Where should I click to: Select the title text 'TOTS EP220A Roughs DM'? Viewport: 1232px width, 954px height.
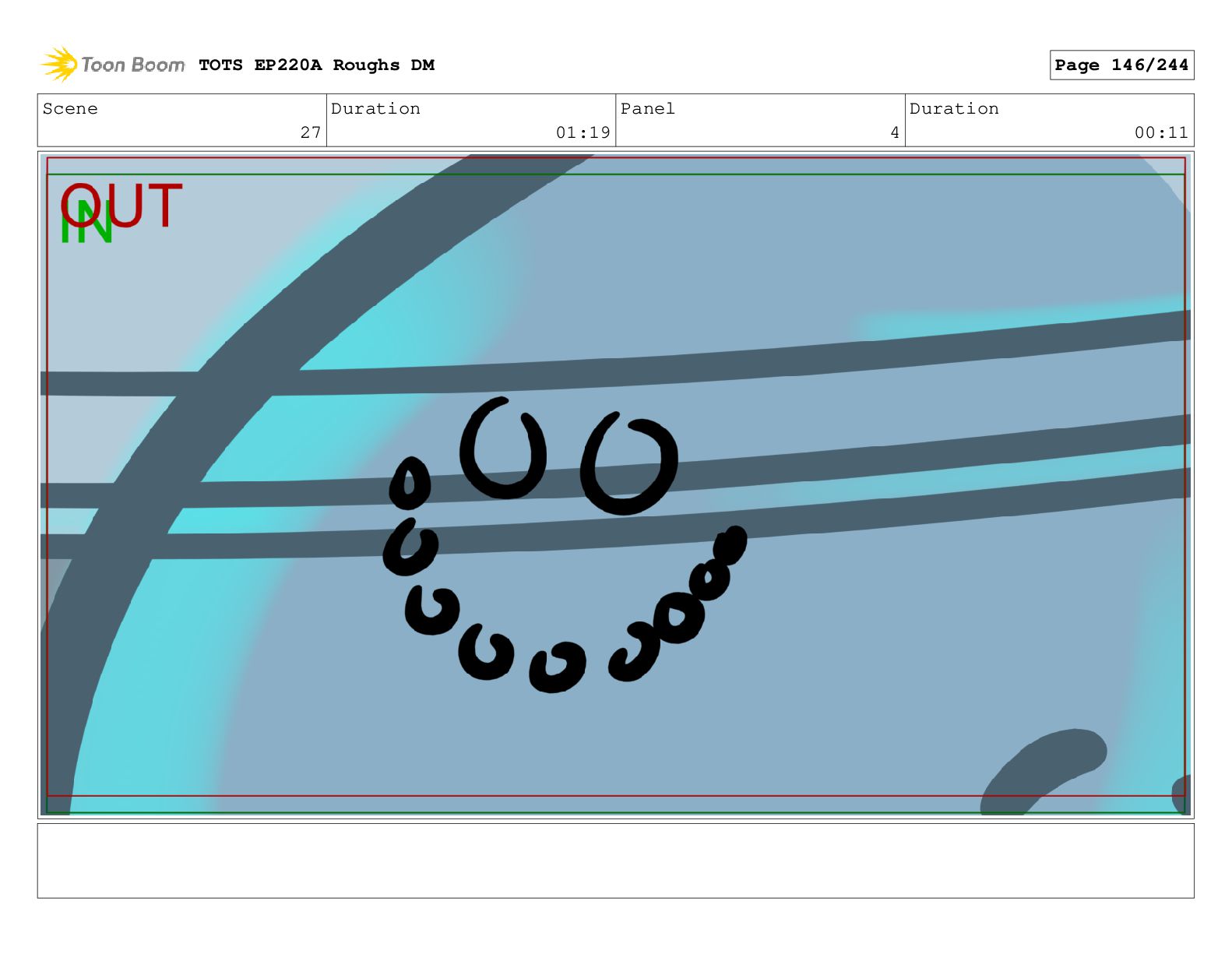316,65
